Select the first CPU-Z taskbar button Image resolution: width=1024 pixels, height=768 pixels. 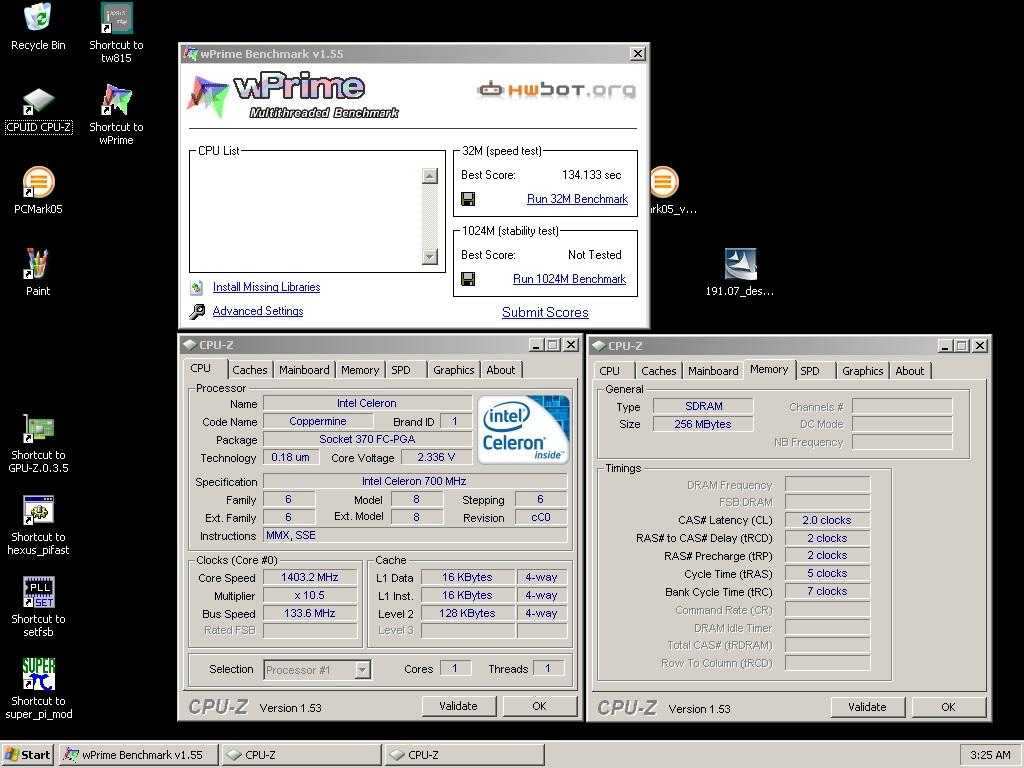tap(301, 755)
